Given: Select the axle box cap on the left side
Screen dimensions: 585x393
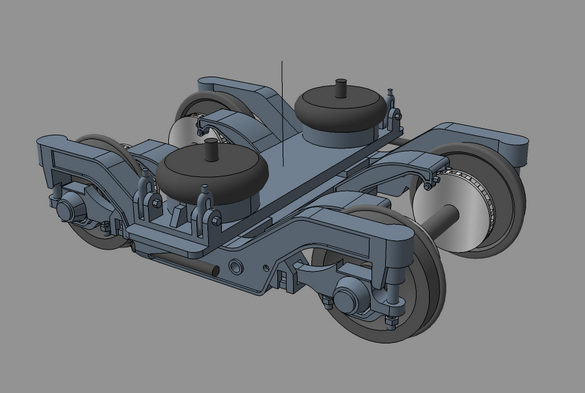Looking at the screenshot, I should (x=66, y=211).
